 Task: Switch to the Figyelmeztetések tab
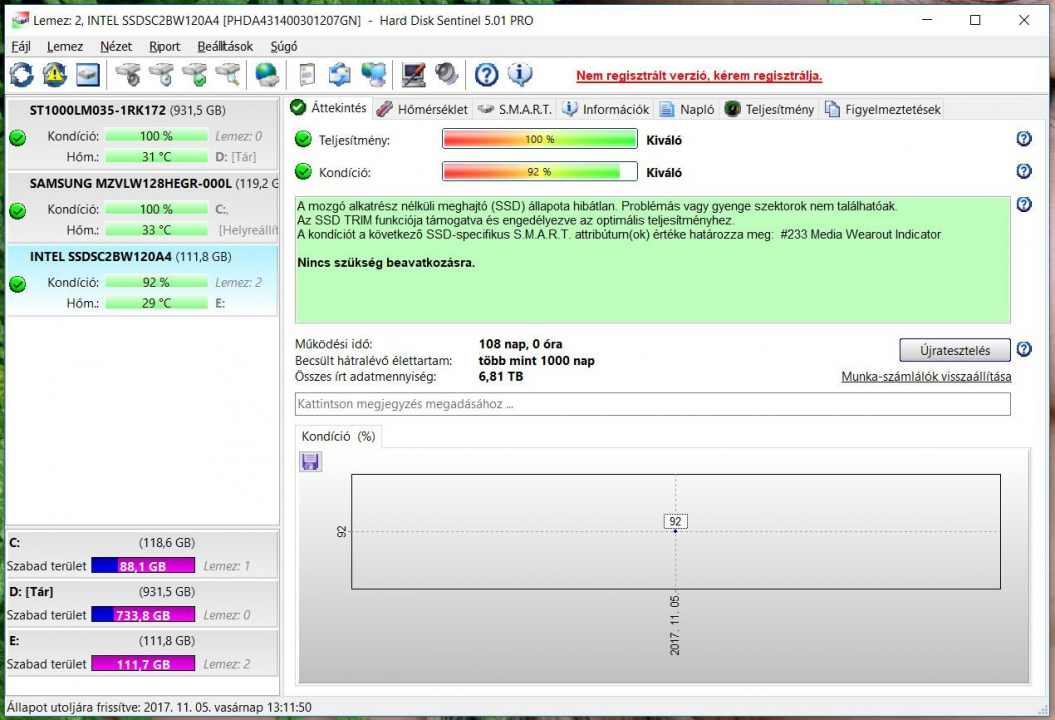pos(883,109)
